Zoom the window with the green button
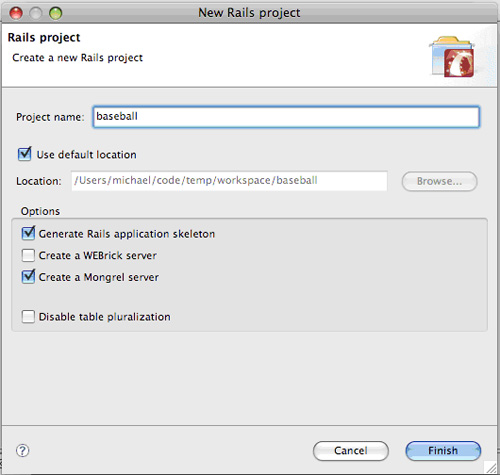This screenshot has width=500, height=475. click(56, 13)
